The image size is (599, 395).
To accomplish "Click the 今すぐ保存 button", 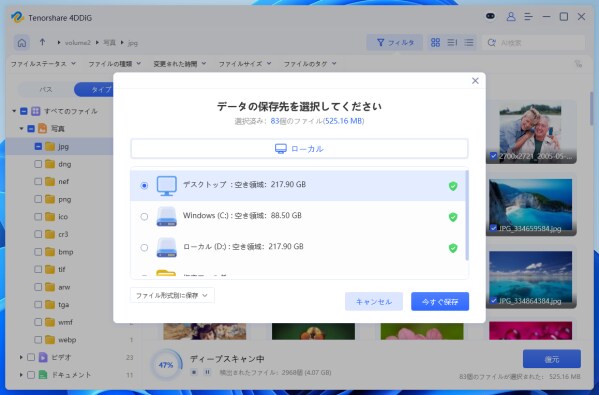I will click(440, 302).
